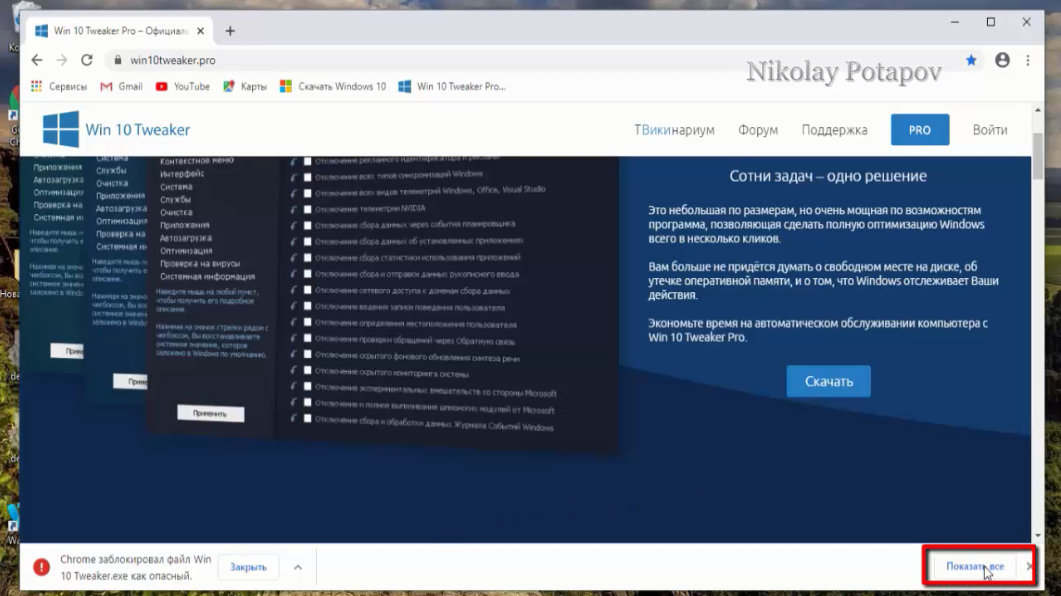Viewport: 1061px width, 596px height.
Task: Open the Сервисы apps bookmark
Action: [59, 87]
